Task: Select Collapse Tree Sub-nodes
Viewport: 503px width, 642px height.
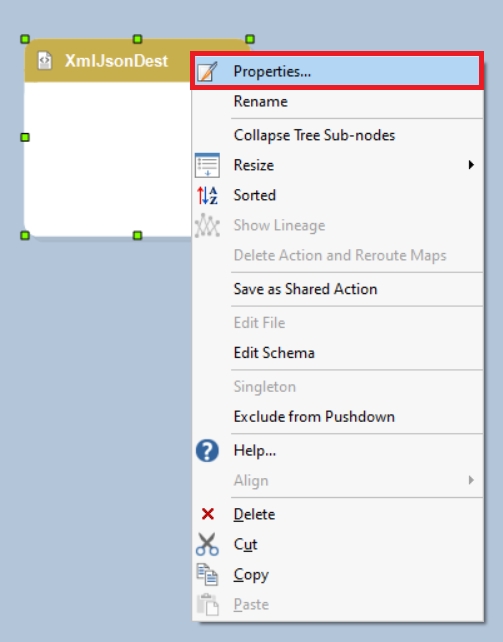Action: point(314,135)
